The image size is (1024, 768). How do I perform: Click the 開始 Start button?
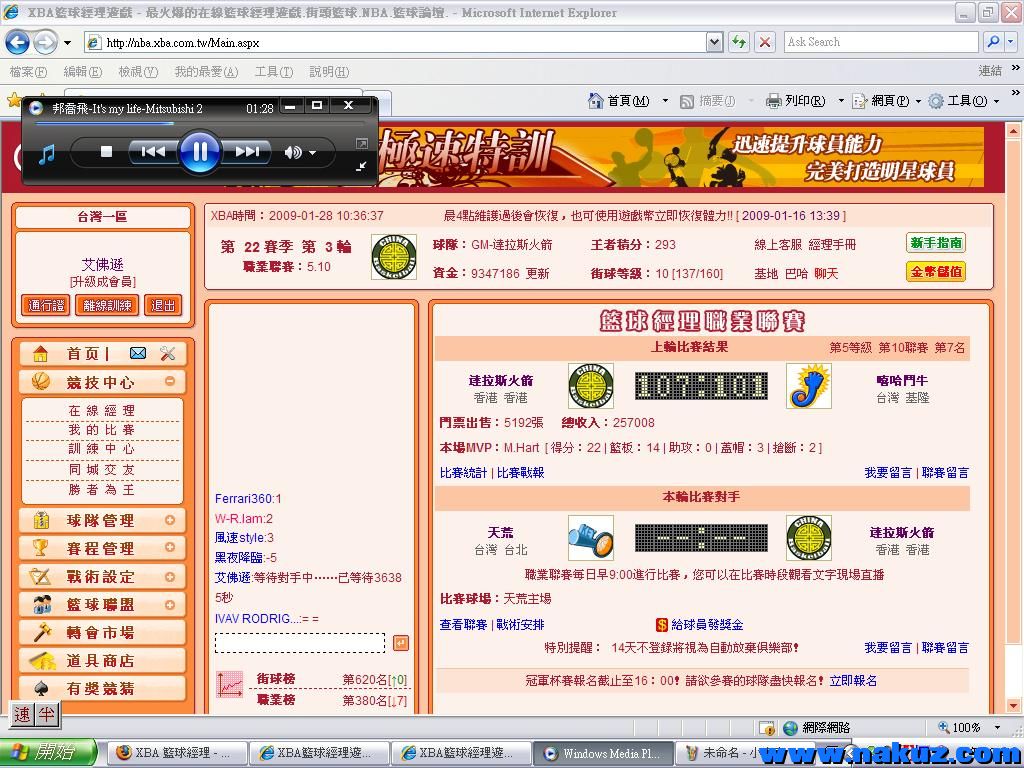coord(47,753)
